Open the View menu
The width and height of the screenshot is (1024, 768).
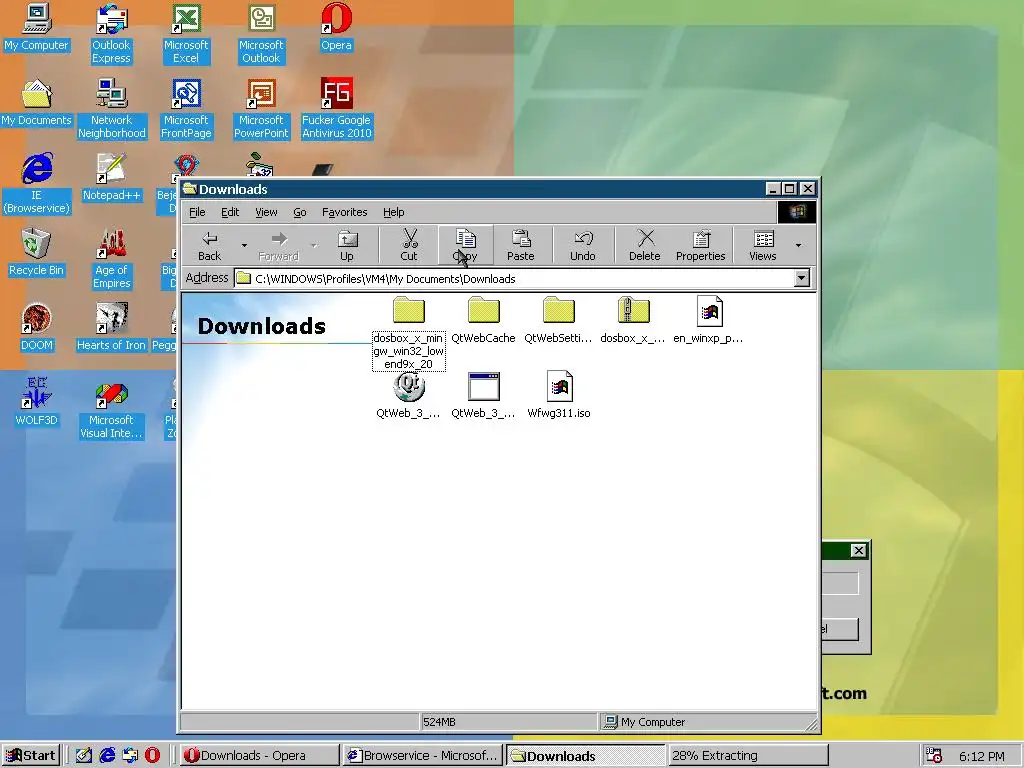click(266, 212)
